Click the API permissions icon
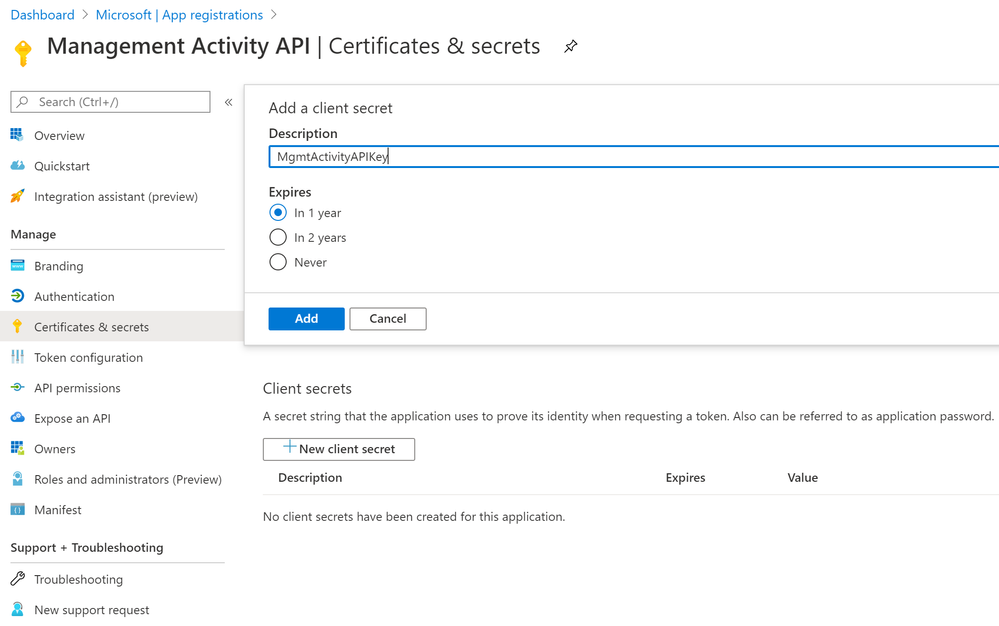Image resolution: width=999 pixels, height=626 pixels. pyautogui.click(x=17, y=387)
